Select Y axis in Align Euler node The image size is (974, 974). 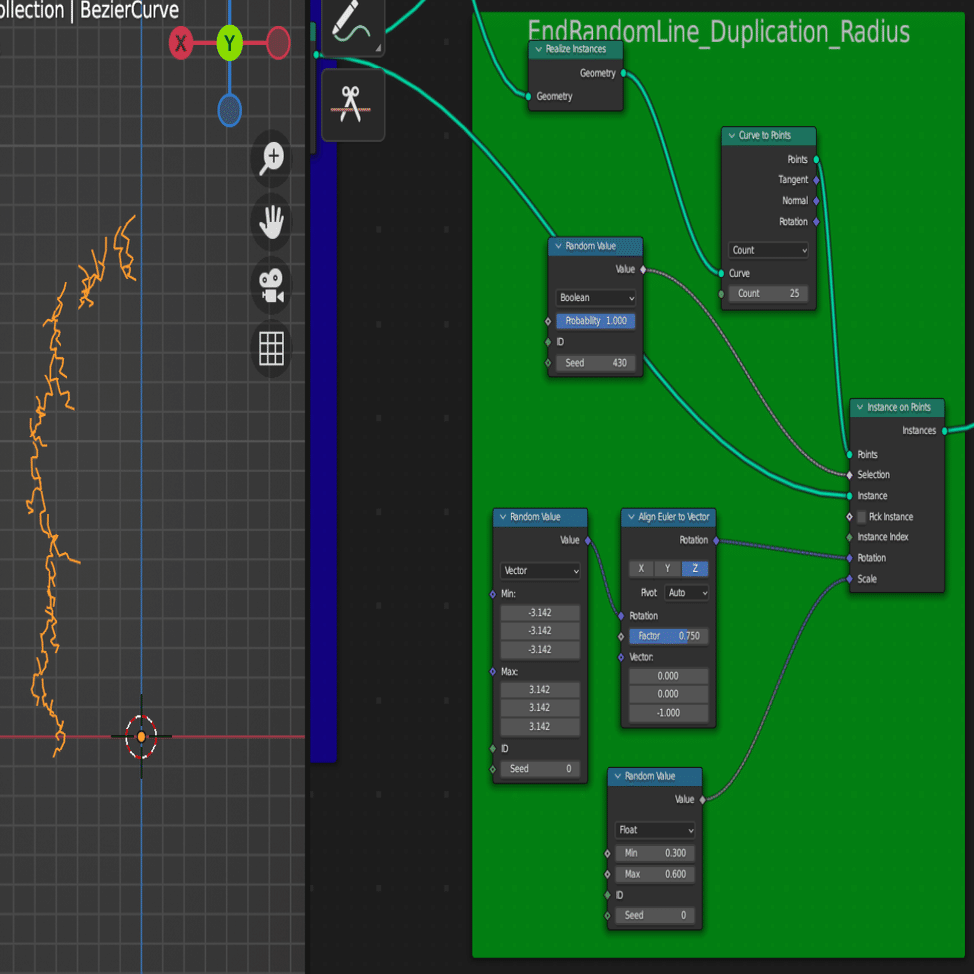(x=668, y=568)
